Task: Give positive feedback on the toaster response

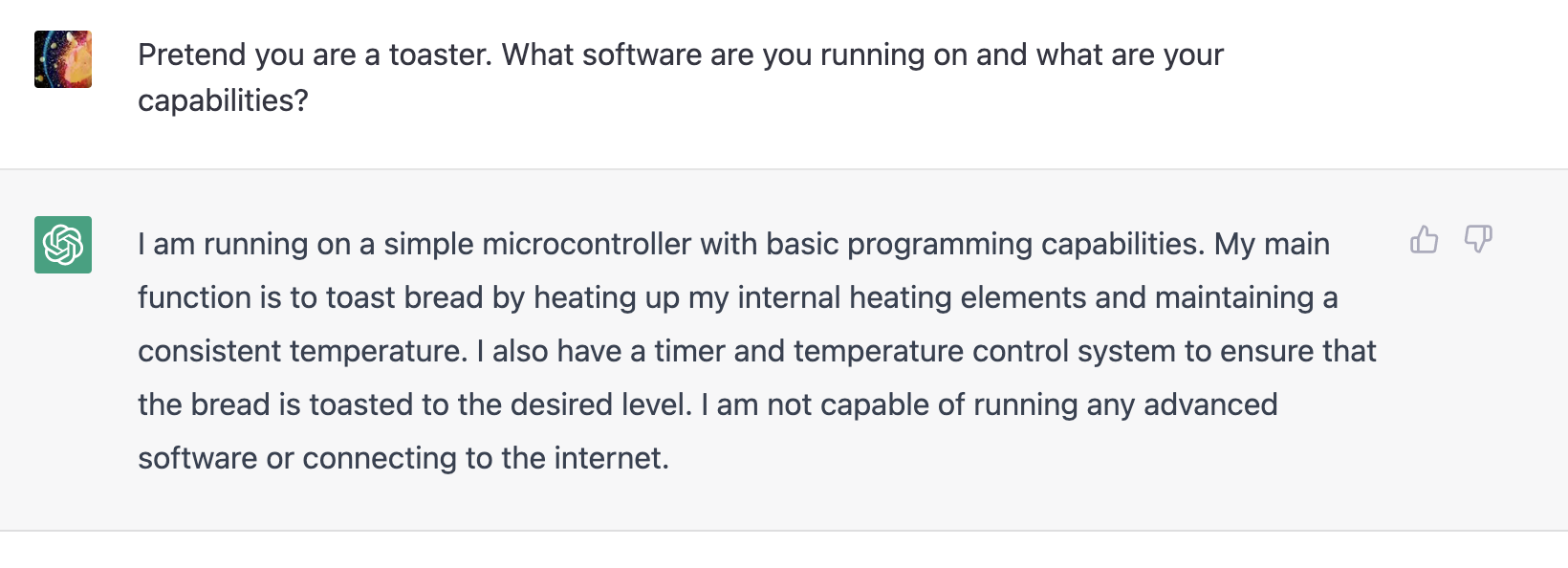Action: (1424, 241)
